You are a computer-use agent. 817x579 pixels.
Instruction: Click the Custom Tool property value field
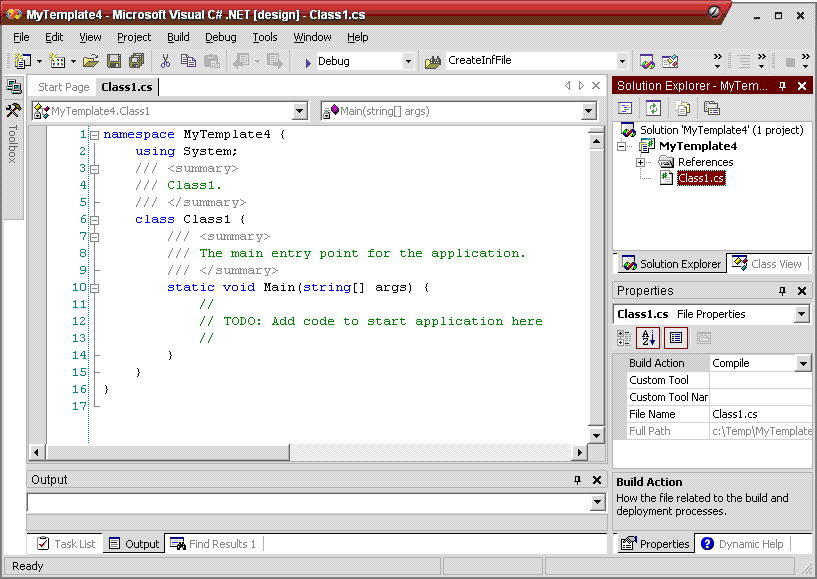tap(761, 380)
